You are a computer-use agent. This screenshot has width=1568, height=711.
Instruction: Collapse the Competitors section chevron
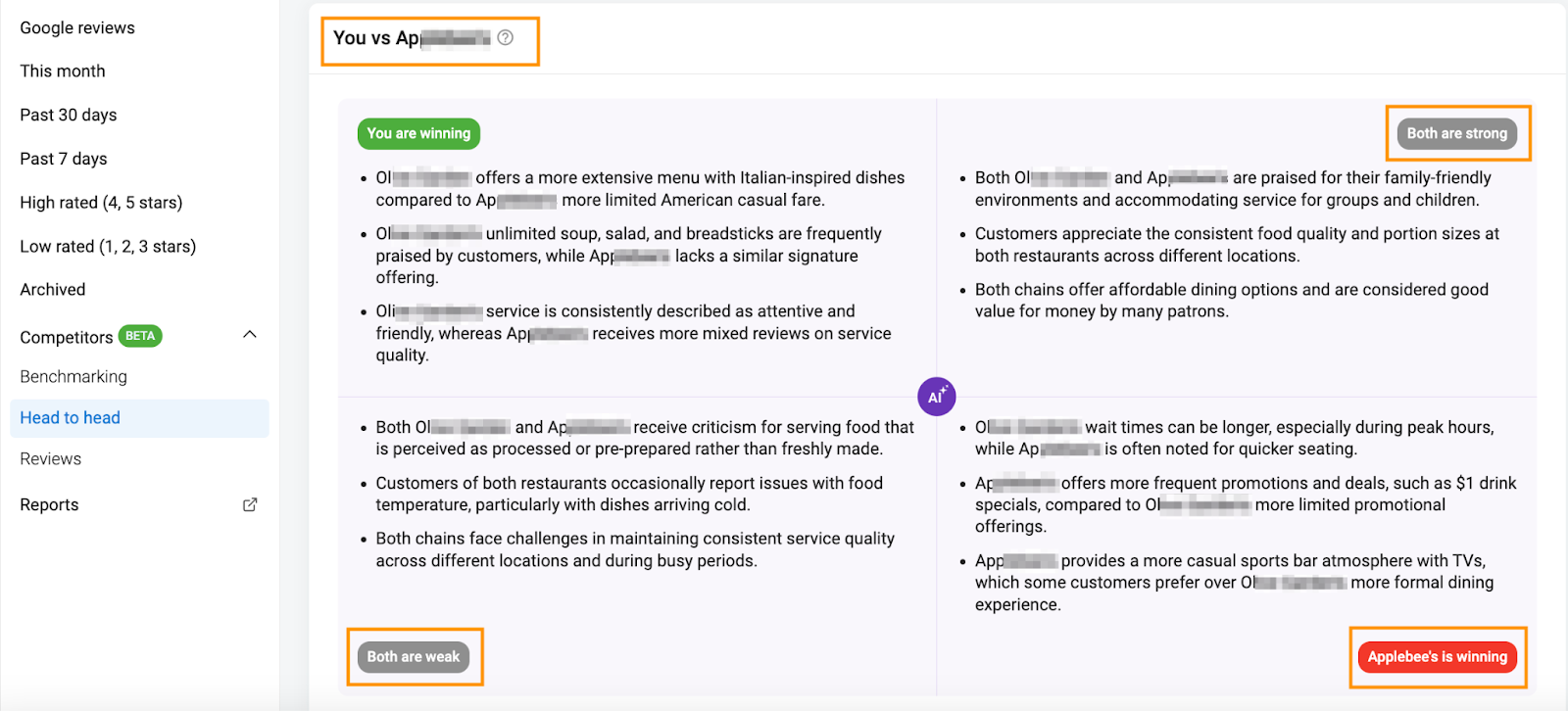(250, 335)
